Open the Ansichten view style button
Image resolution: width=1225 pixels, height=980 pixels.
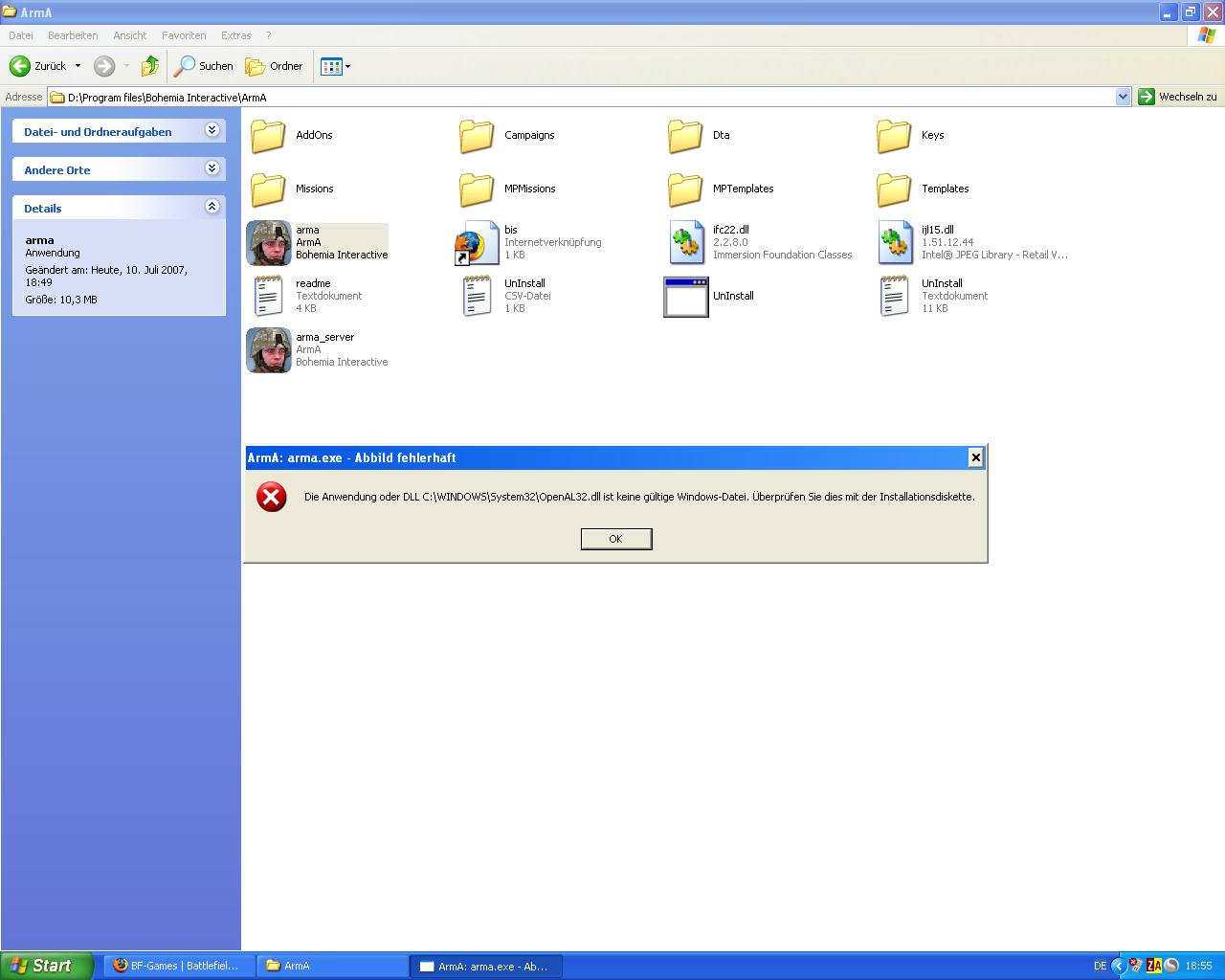(x=331, y=66)
